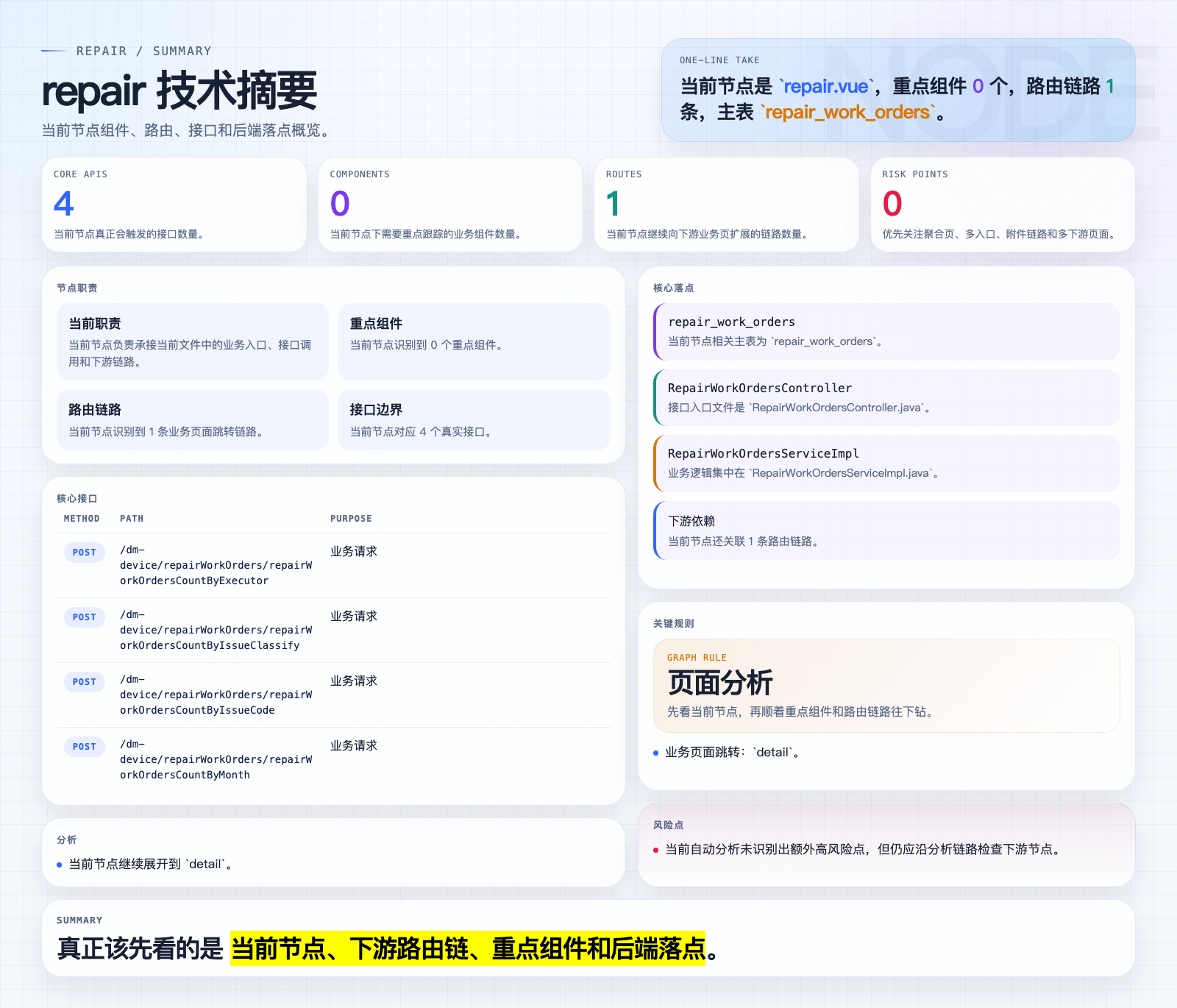1177x1008 pixels.
Task: Open the RISK POINTS stat card
Action: click(x=1003, y=205)
